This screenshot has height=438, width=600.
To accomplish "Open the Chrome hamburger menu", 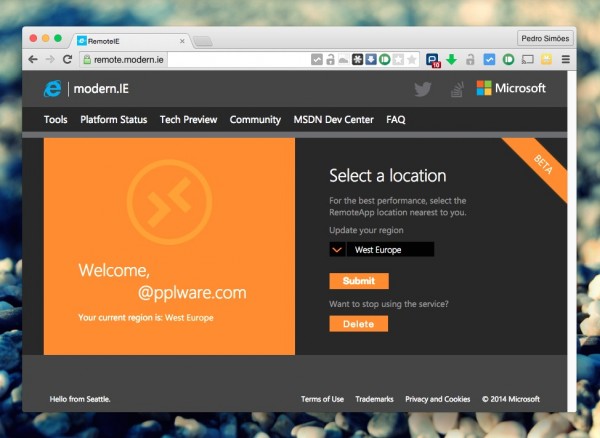I will (x=566, y=59).
